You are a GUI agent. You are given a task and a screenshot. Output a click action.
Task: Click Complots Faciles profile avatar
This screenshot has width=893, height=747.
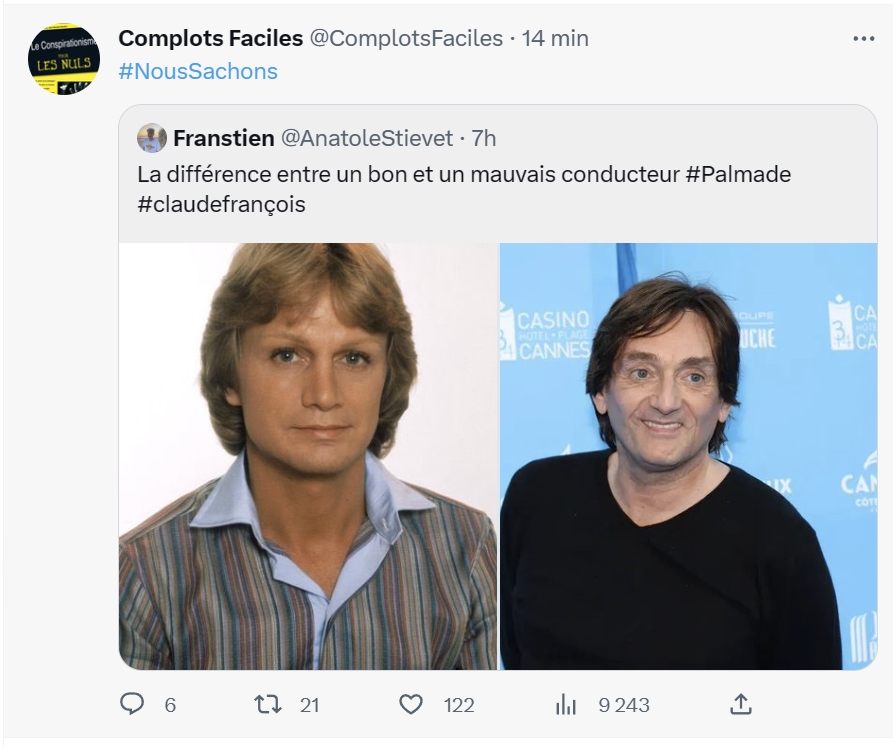(x=64, y=59)
